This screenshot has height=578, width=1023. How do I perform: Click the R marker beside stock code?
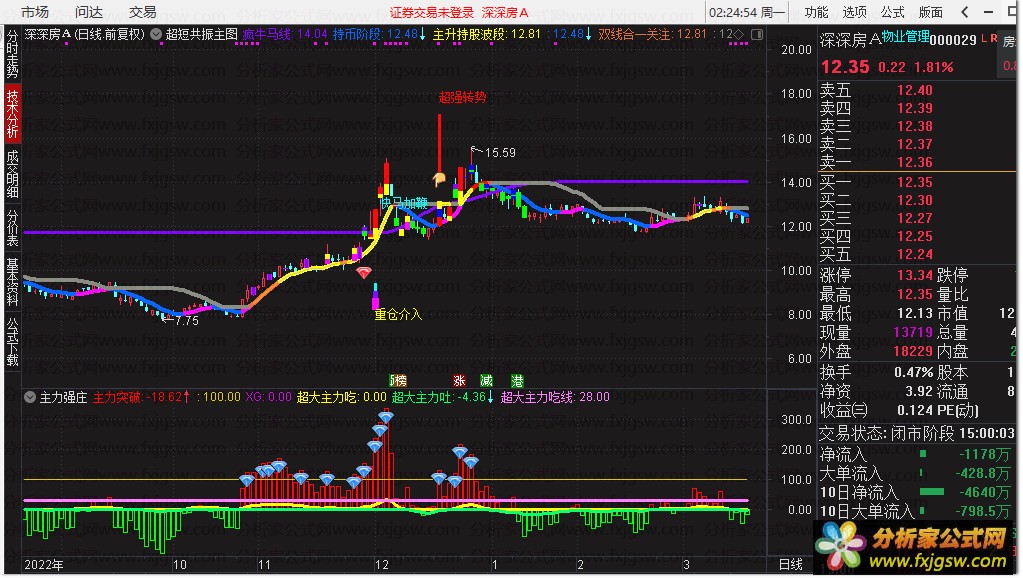pyautogui.click(x=994, y=38)
